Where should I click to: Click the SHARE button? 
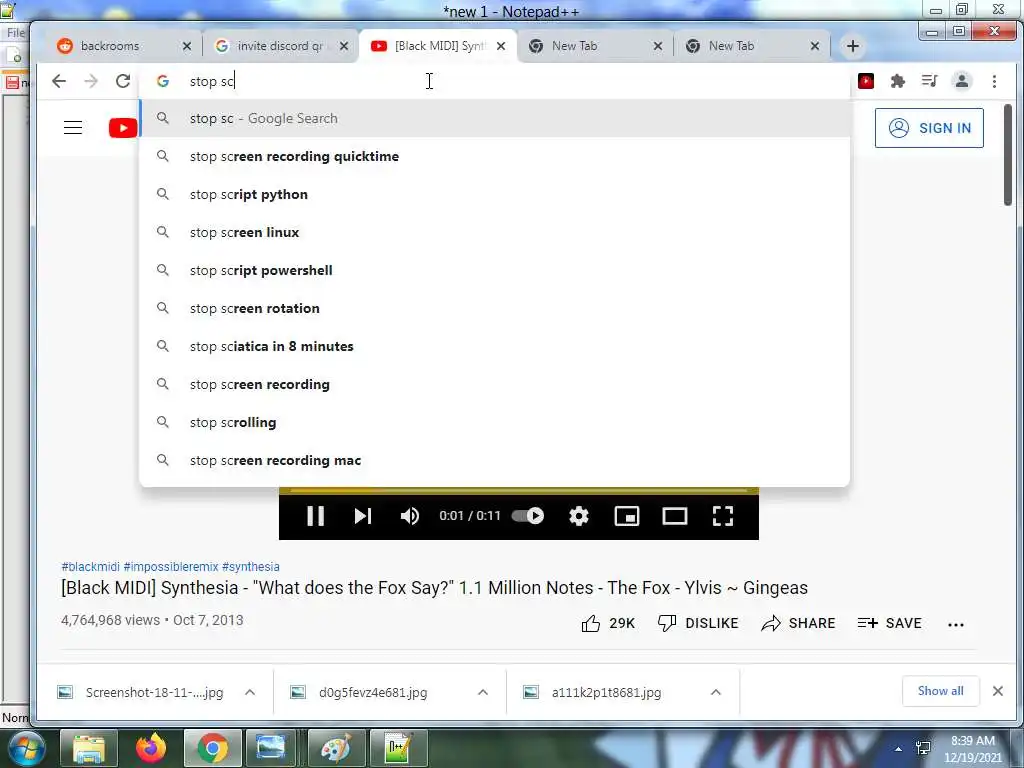point(798,624)
